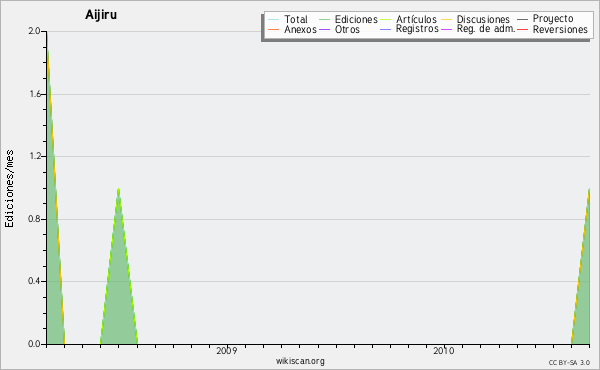Click the Registros legend label
The height and width of the screenshot is (370, 600).
click(417, 29)
